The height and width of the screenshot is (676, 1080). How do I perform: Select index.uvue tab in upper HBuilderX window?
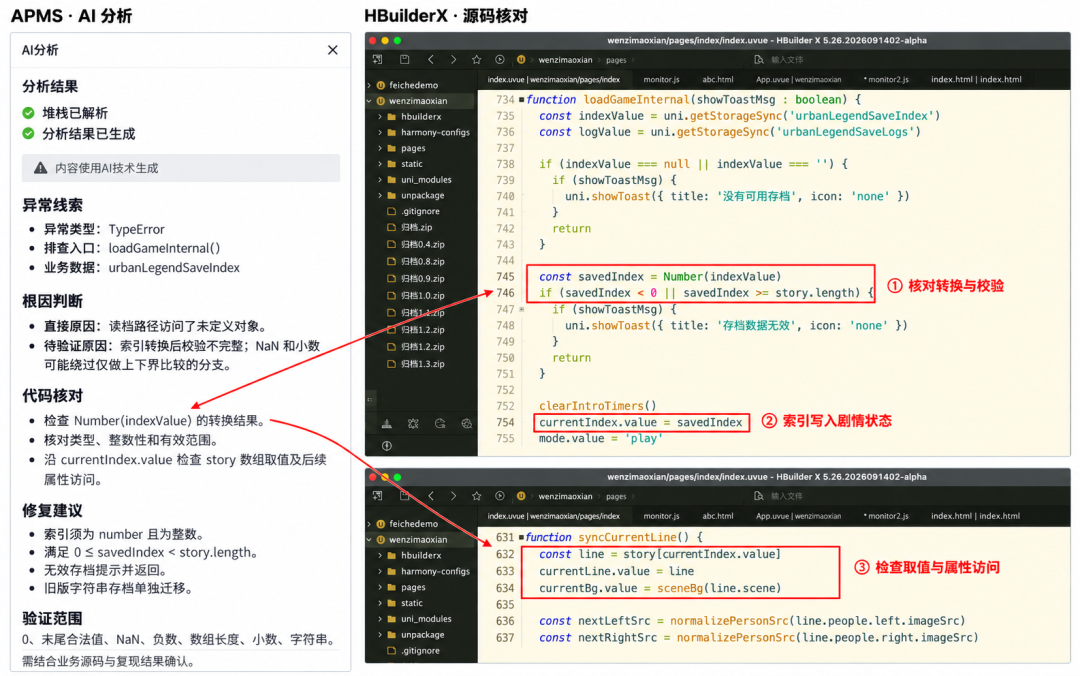pos(554,79)
